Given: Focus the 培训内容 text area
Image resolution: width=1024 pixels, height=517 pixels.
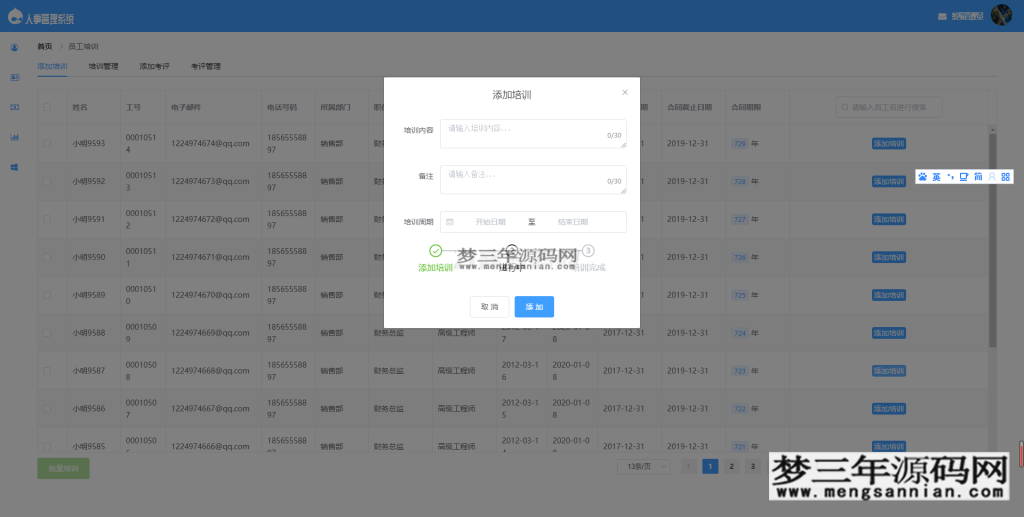Looking at the screenshot, I should pos(533,134).
